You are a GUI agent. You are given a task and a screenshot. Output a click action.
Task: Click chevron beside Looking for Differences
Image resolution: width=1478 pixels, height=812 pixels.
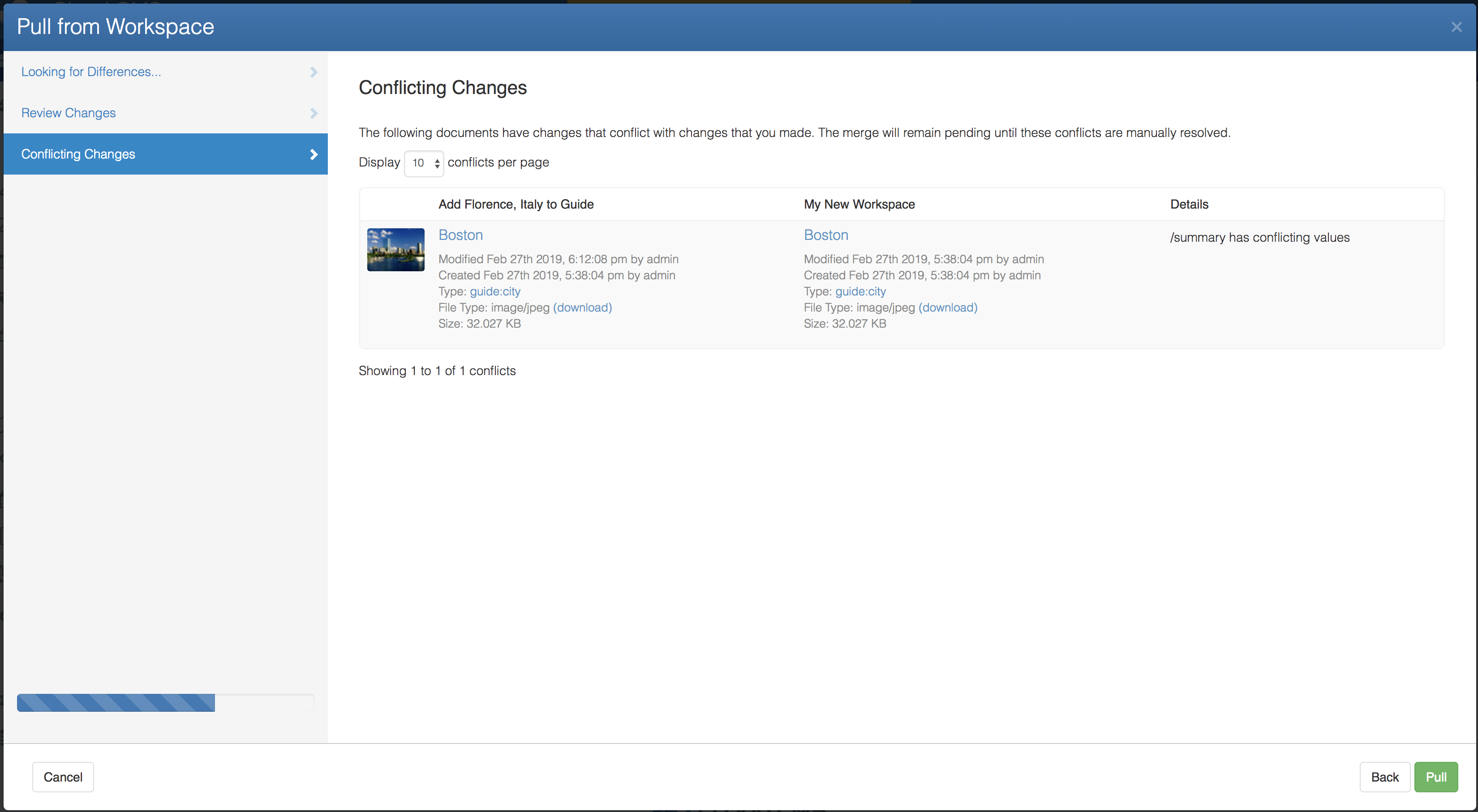[313, 72]
